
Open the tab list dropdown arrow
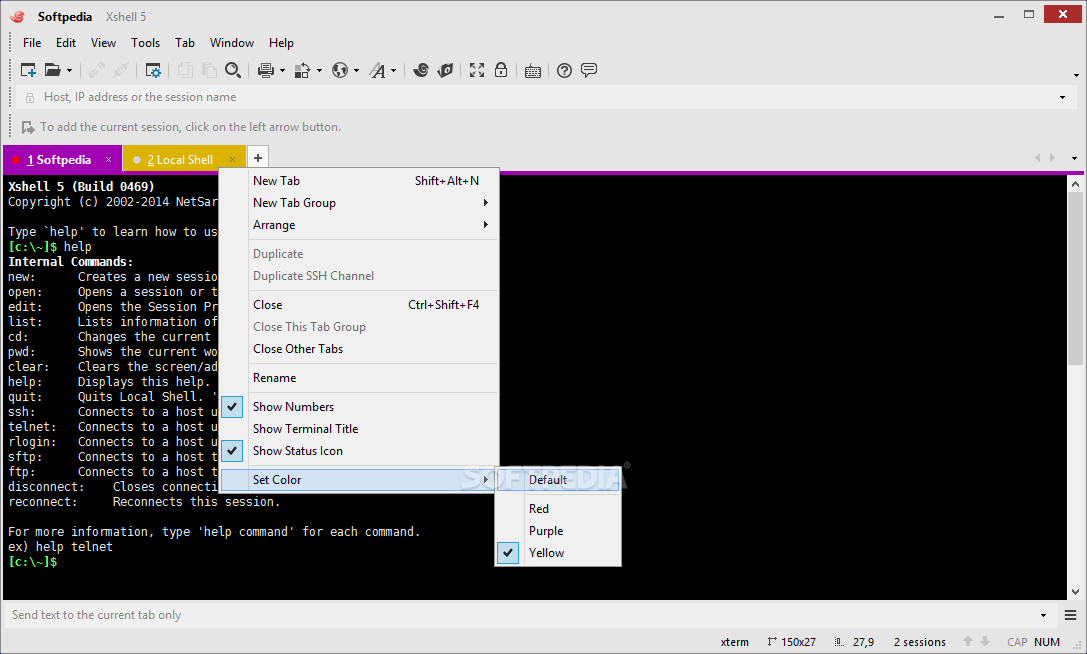click(1075, 158)
